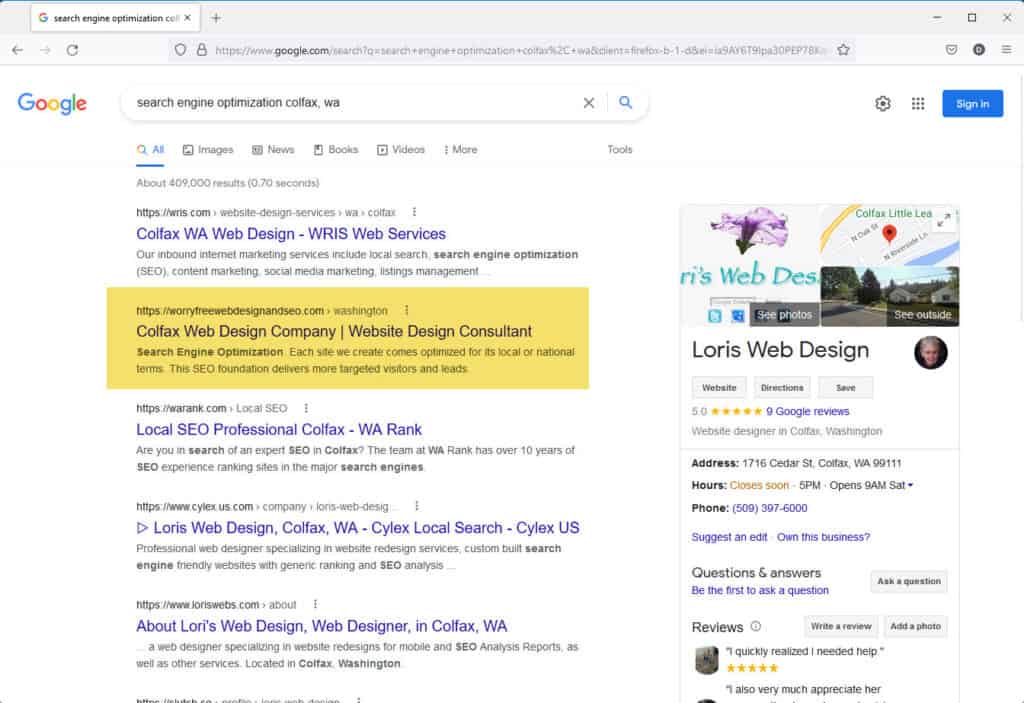The height and width of the screenshot is (703, 1024).
Task: Clear the search box with X icon
Action: (588, 103)
